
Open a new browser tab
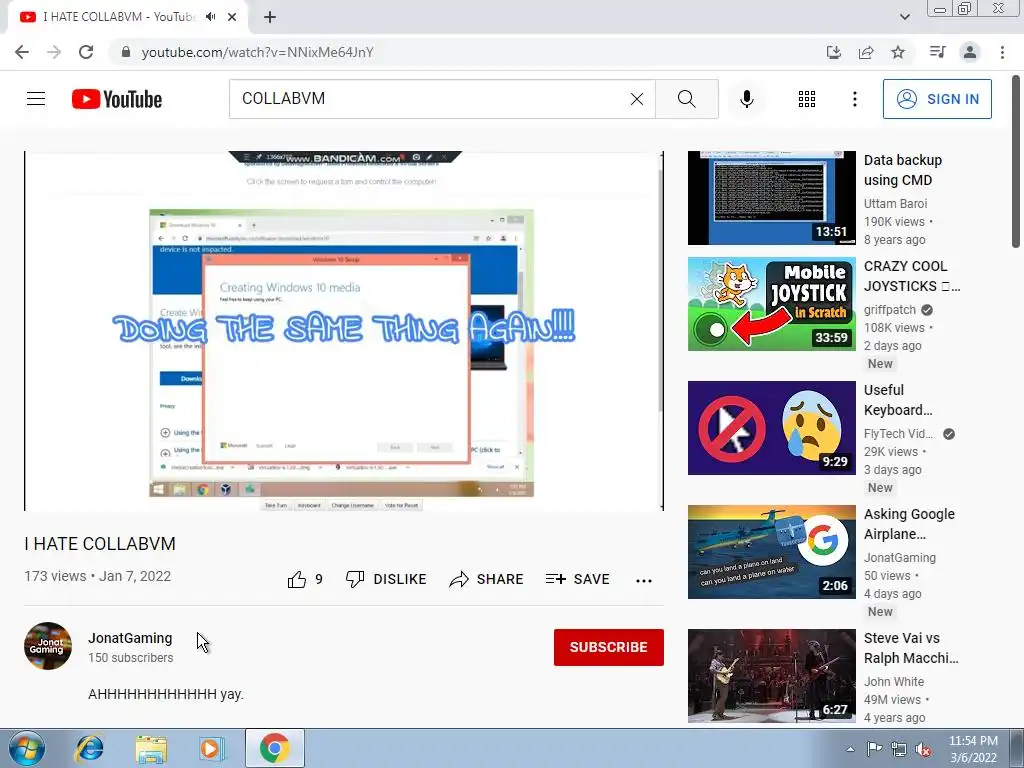[x=270, y=17]
